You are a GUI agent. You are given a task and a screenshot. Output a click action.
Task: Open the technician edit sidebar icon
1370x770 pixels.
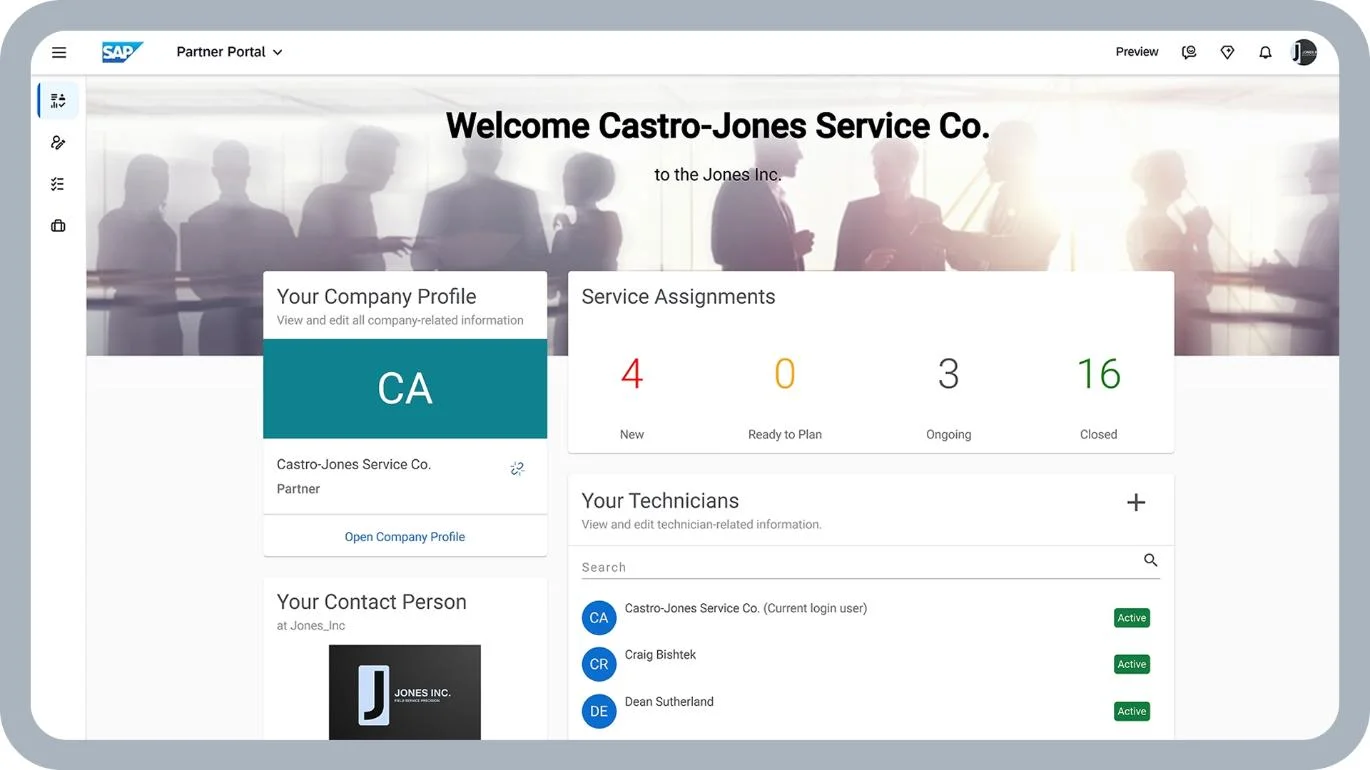coord(58,142)
